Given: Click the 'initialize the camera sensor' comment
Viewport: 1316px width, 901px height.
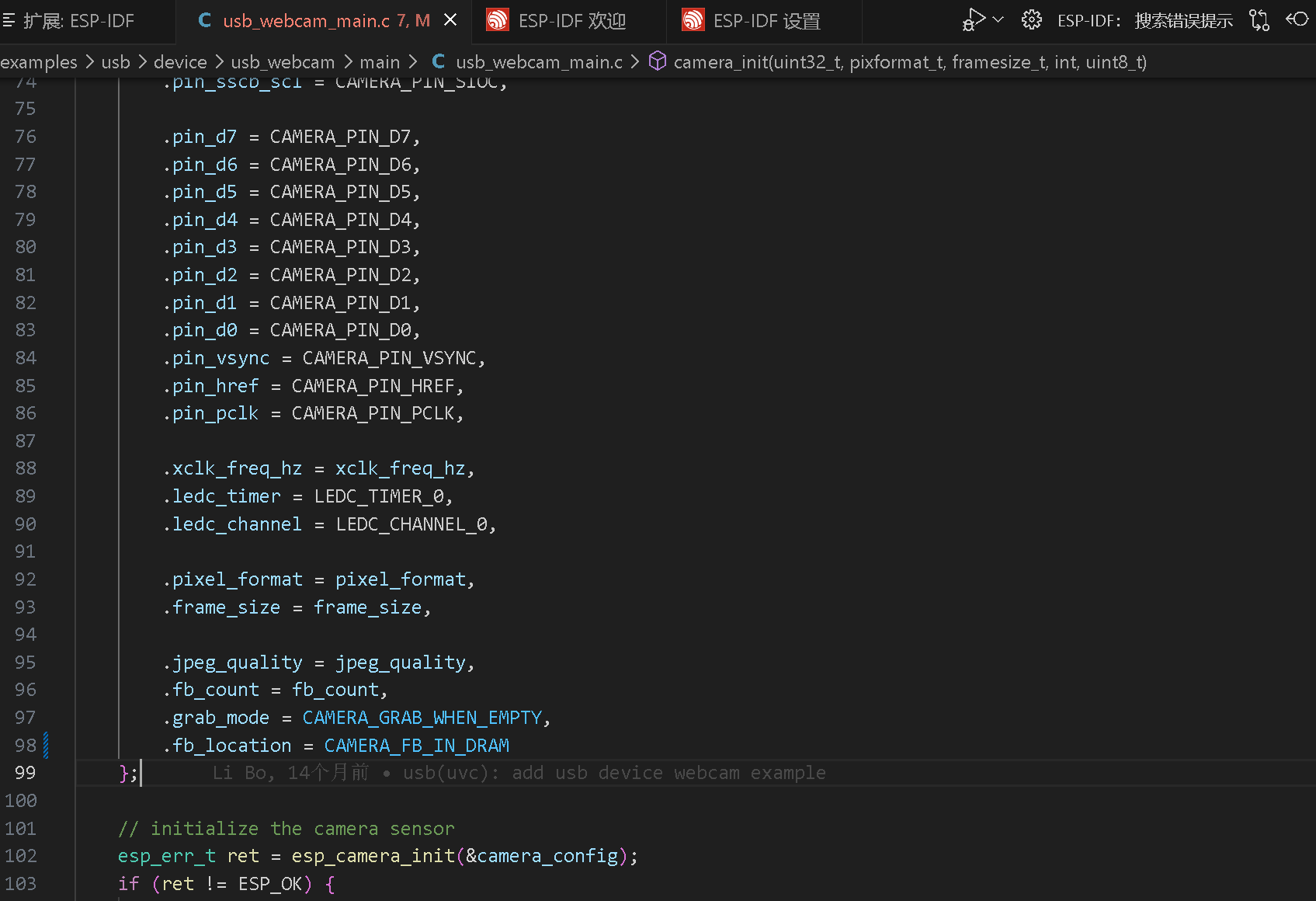Looking at the screenshot, I should 286,829.
